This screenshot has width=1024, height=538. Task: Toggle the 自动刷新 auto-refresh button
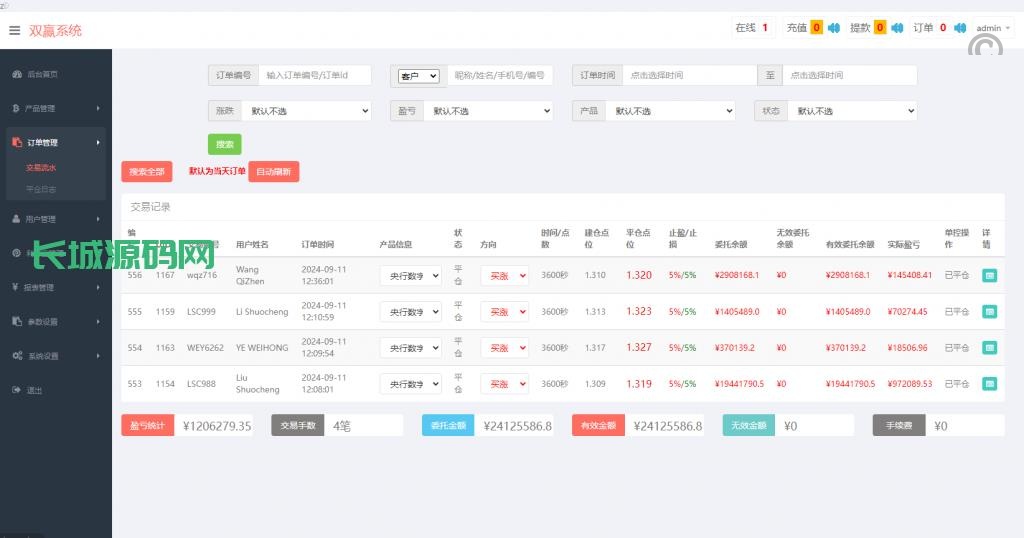pos(273,171)
